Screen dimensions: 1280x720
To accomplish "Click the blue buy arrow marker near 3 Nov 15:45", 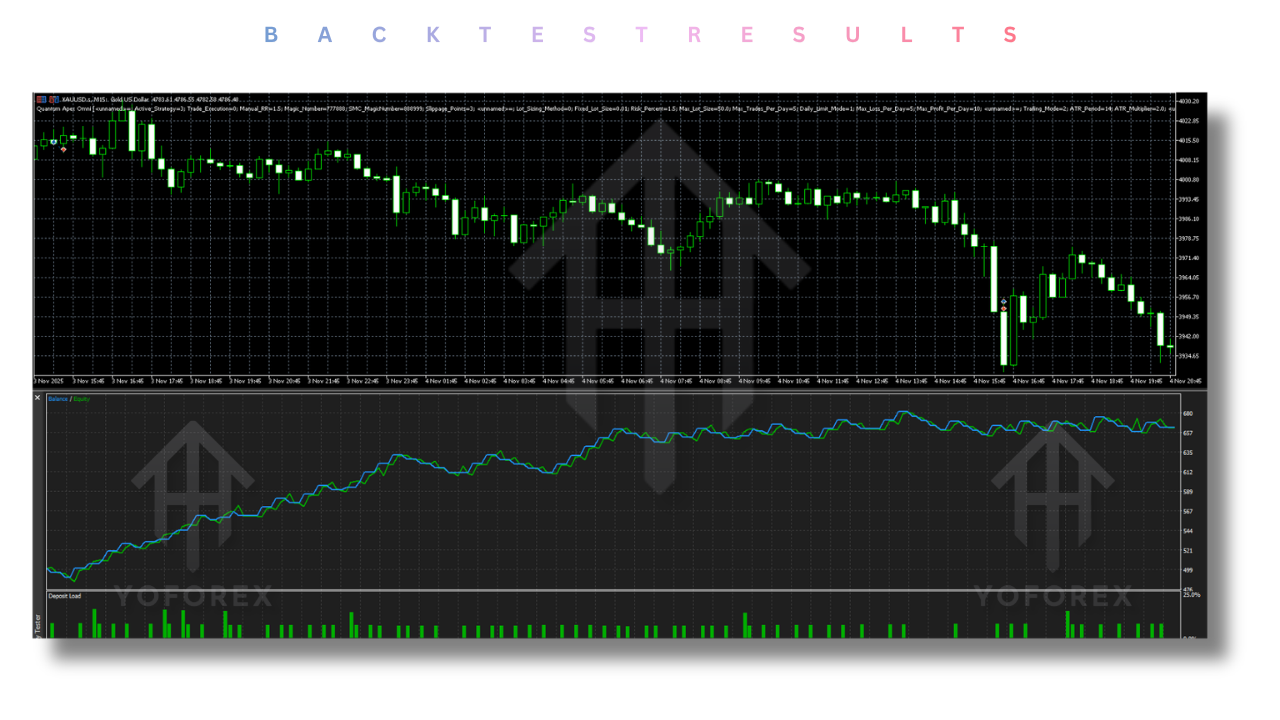I will [54, 142].
